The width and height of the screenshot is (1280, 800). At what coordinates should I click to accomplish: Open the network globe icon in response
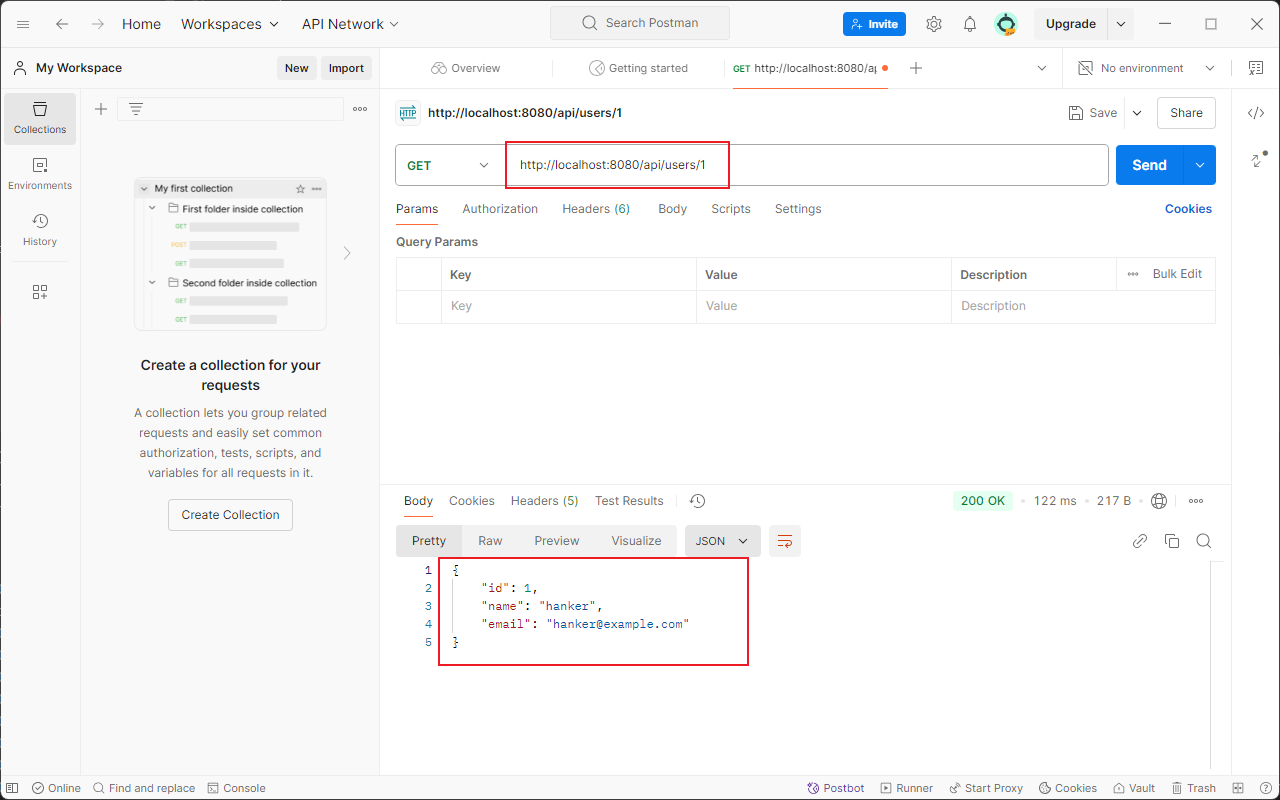1159,501
